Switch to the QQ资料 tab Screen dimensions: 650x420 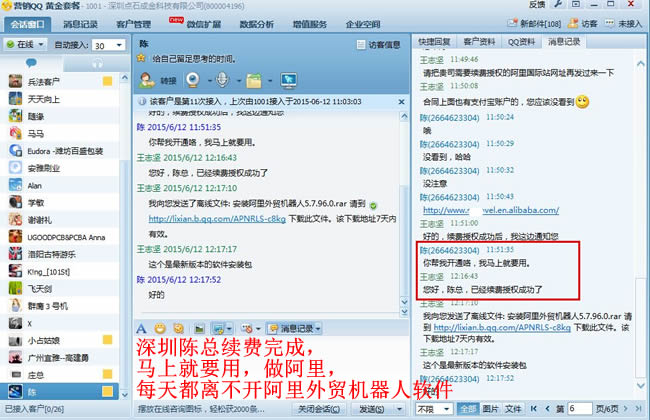(521, 42)
